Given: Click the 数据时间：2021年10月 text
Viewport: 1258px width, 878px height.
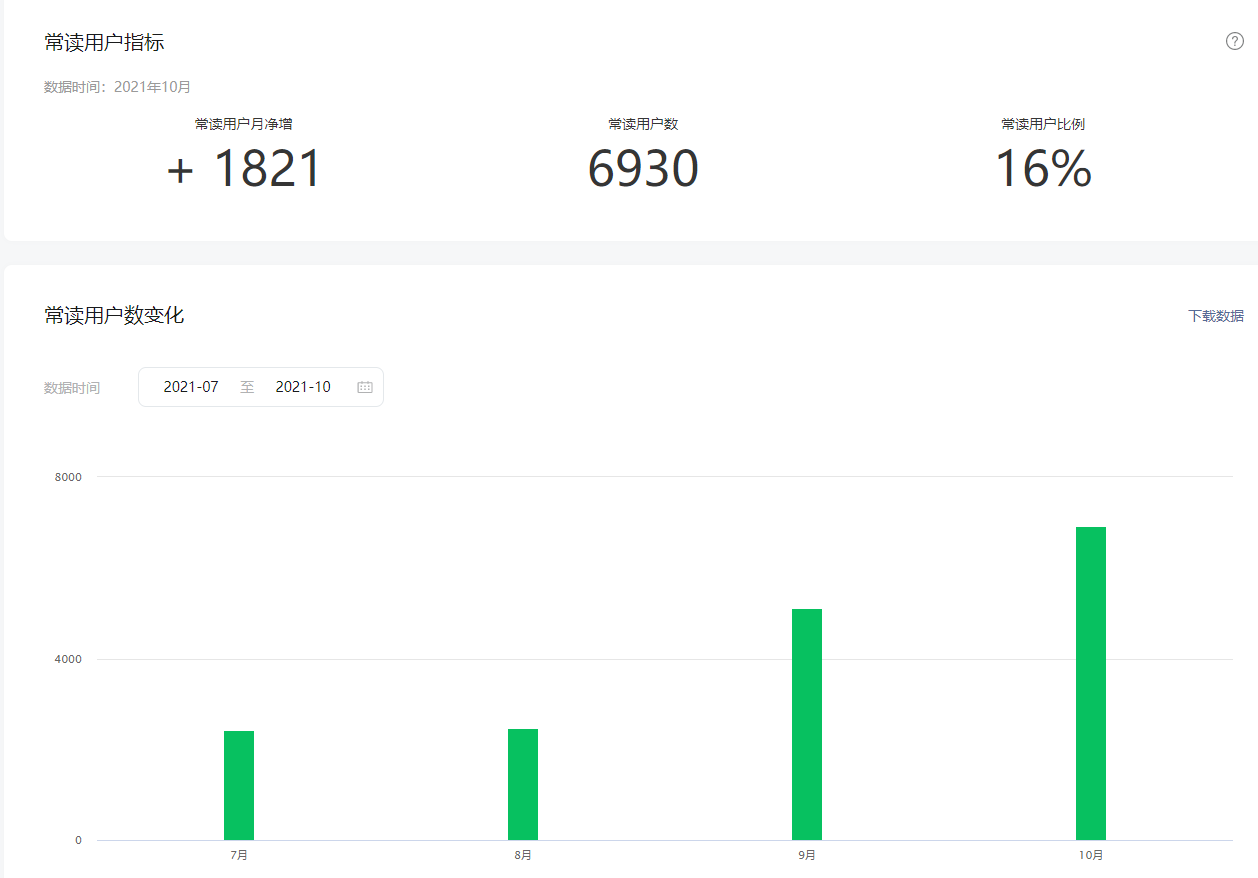Looking at the screenshot, I should (118, 87).
